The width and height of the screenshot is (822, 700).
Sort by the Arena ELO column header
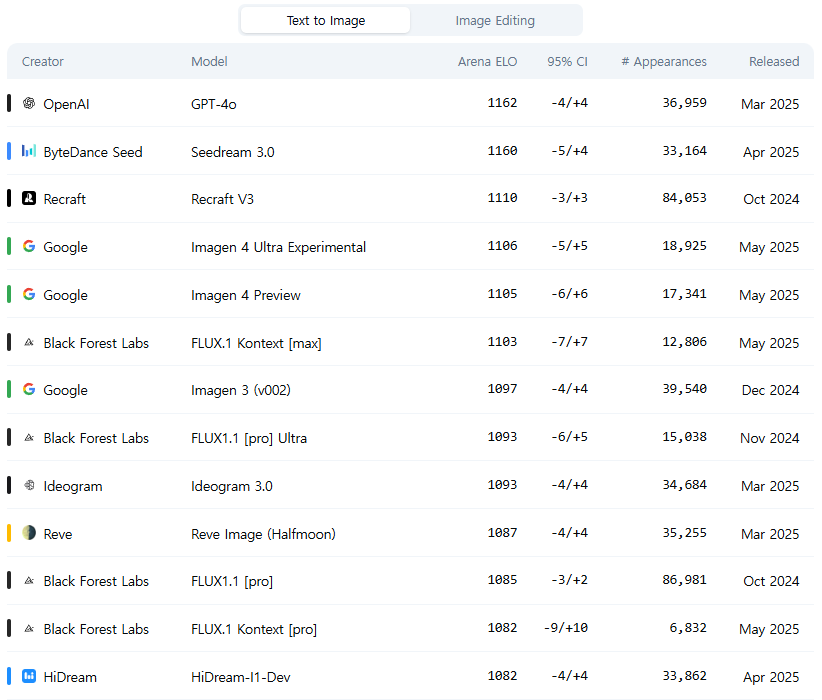tap(487, 62)
